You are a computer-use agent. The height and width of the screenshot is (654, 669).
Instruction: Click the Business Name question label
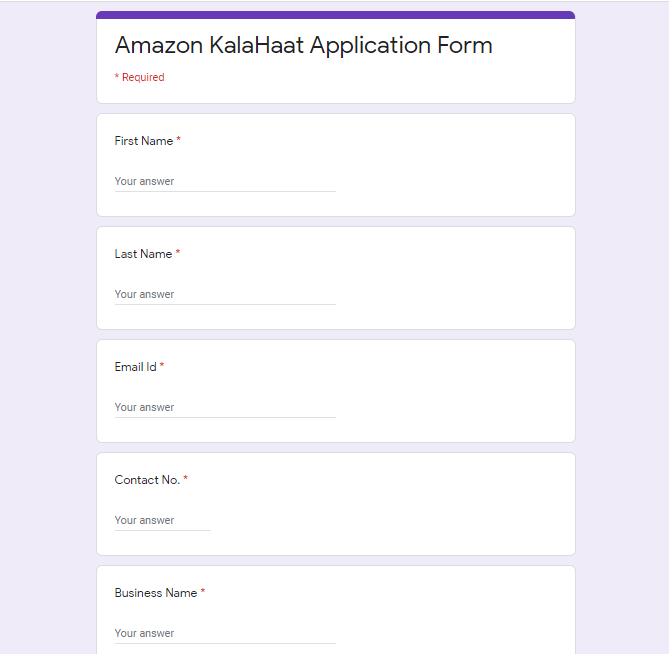156,593
